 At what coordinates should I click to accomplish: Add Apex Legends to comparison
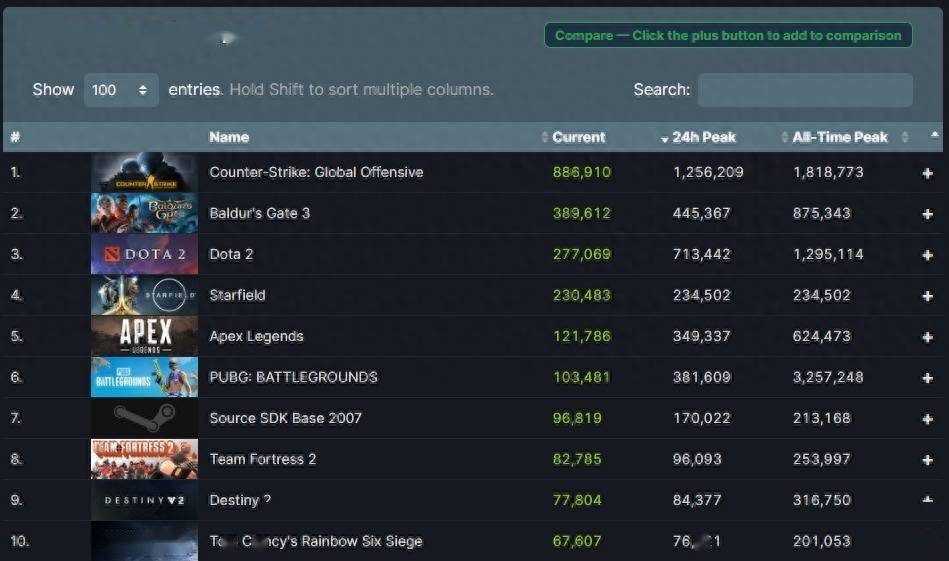[x=927, y=337]
